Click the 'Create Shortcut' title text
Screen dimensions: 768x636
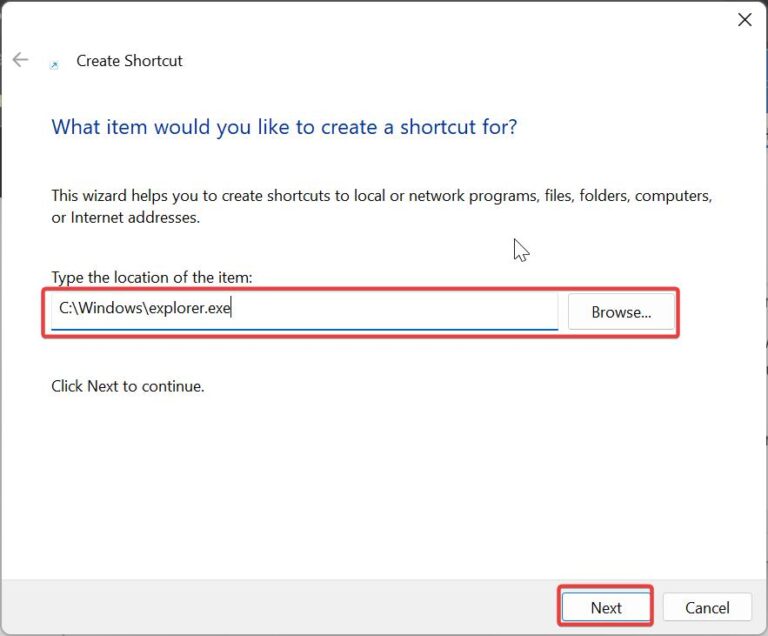coord(129,61)
